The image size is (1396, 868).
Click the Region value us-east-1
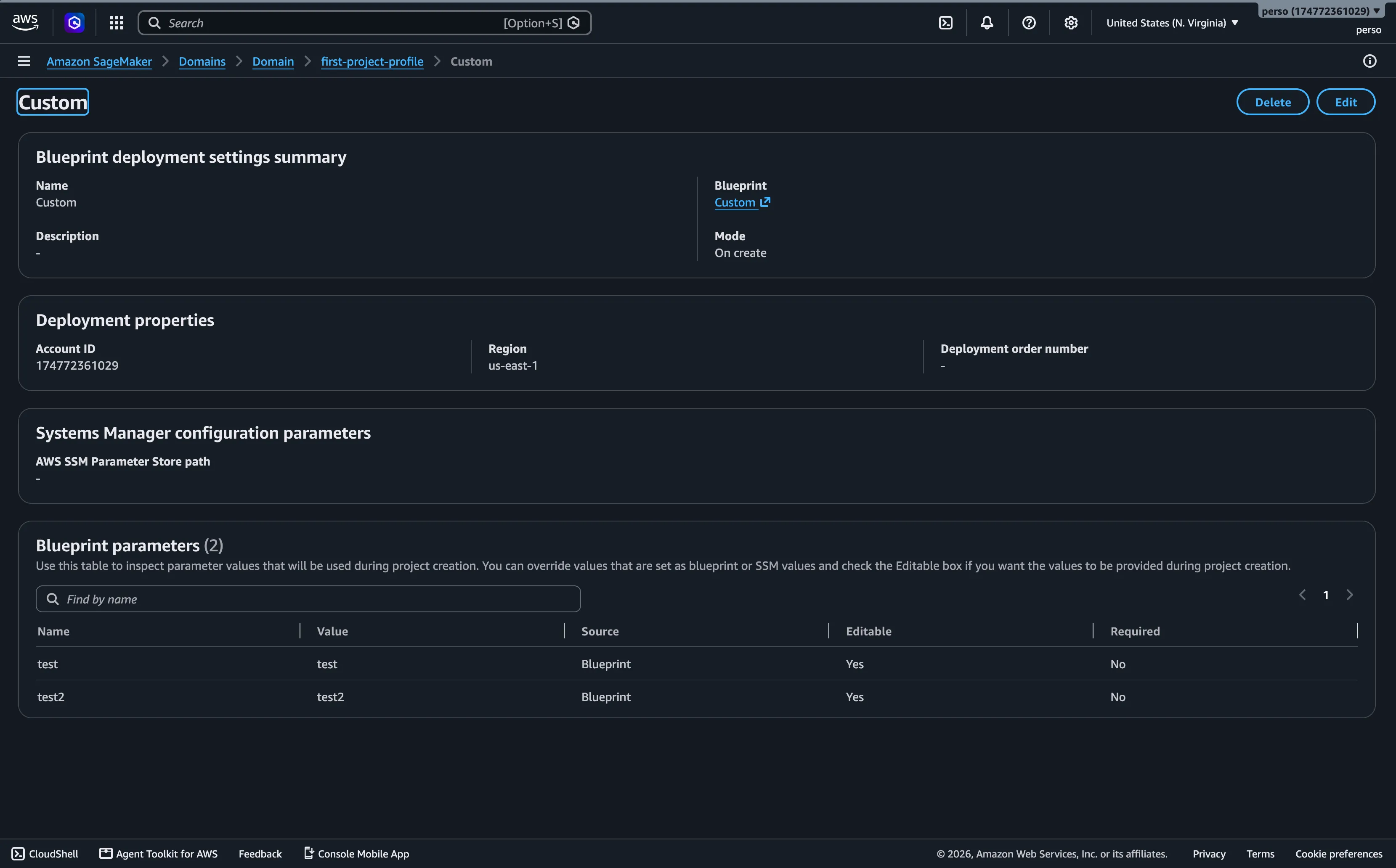click(513, 365)
